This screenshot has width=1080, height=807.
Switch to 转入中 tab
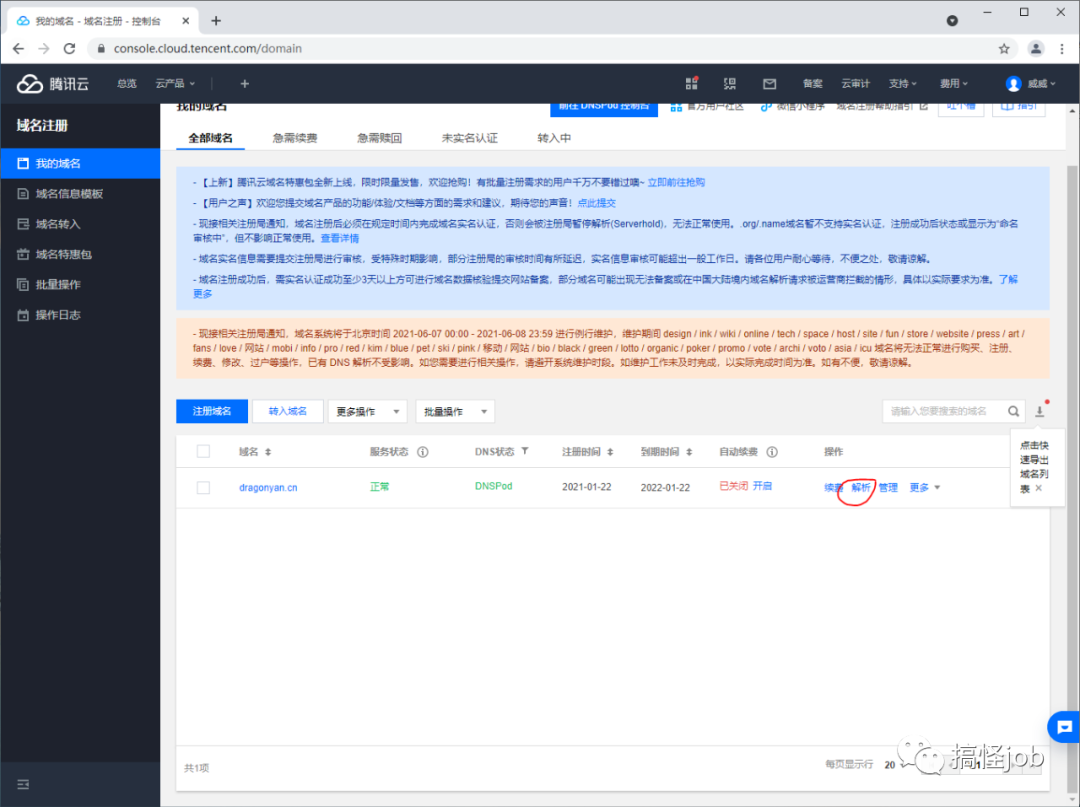[554, 138]
